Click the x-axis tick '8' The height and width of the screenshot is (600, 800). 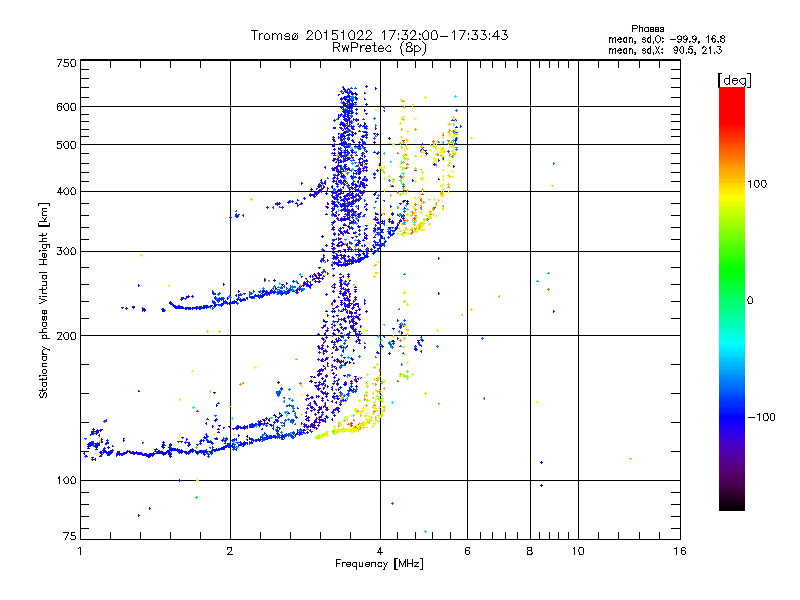tap(530, 551)
